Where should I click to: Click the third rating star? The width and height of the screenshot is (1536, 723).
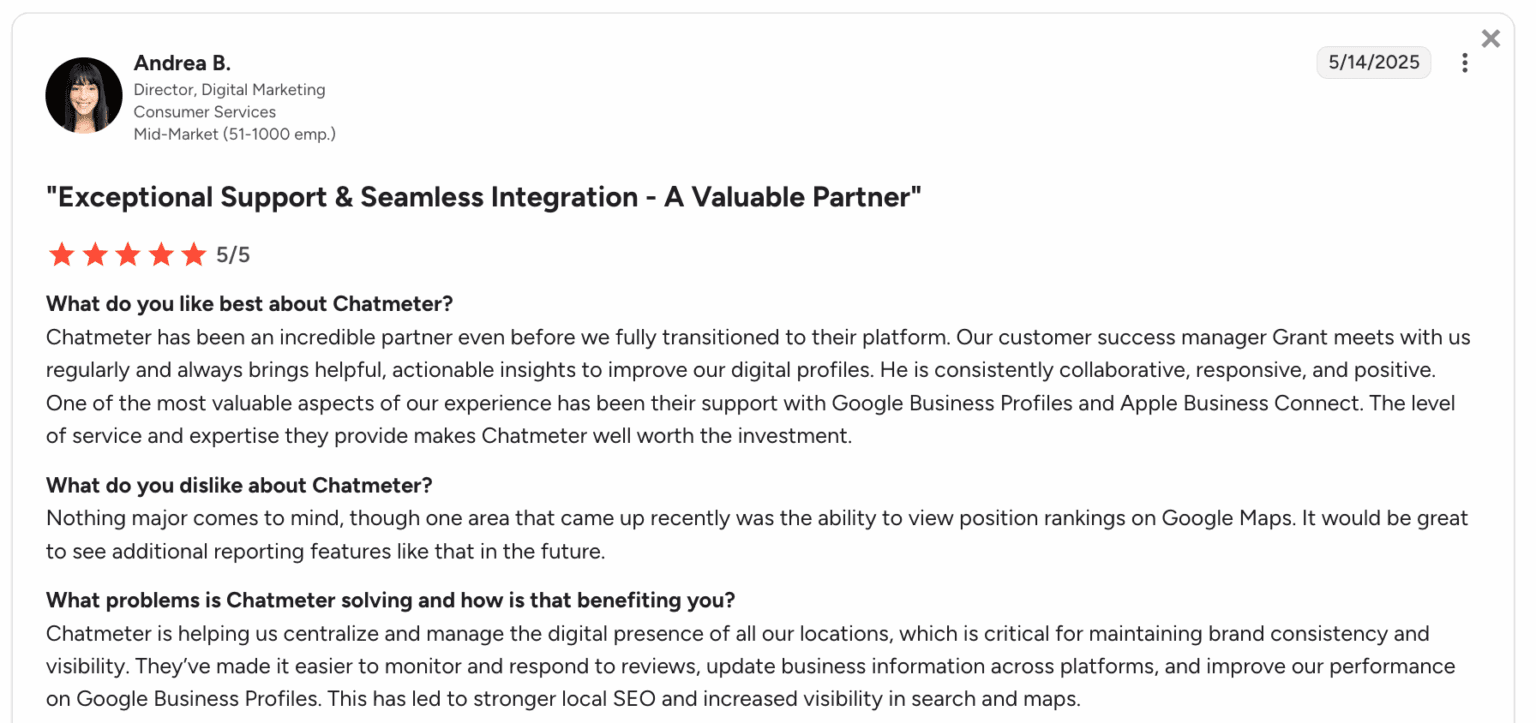(128, 255)
